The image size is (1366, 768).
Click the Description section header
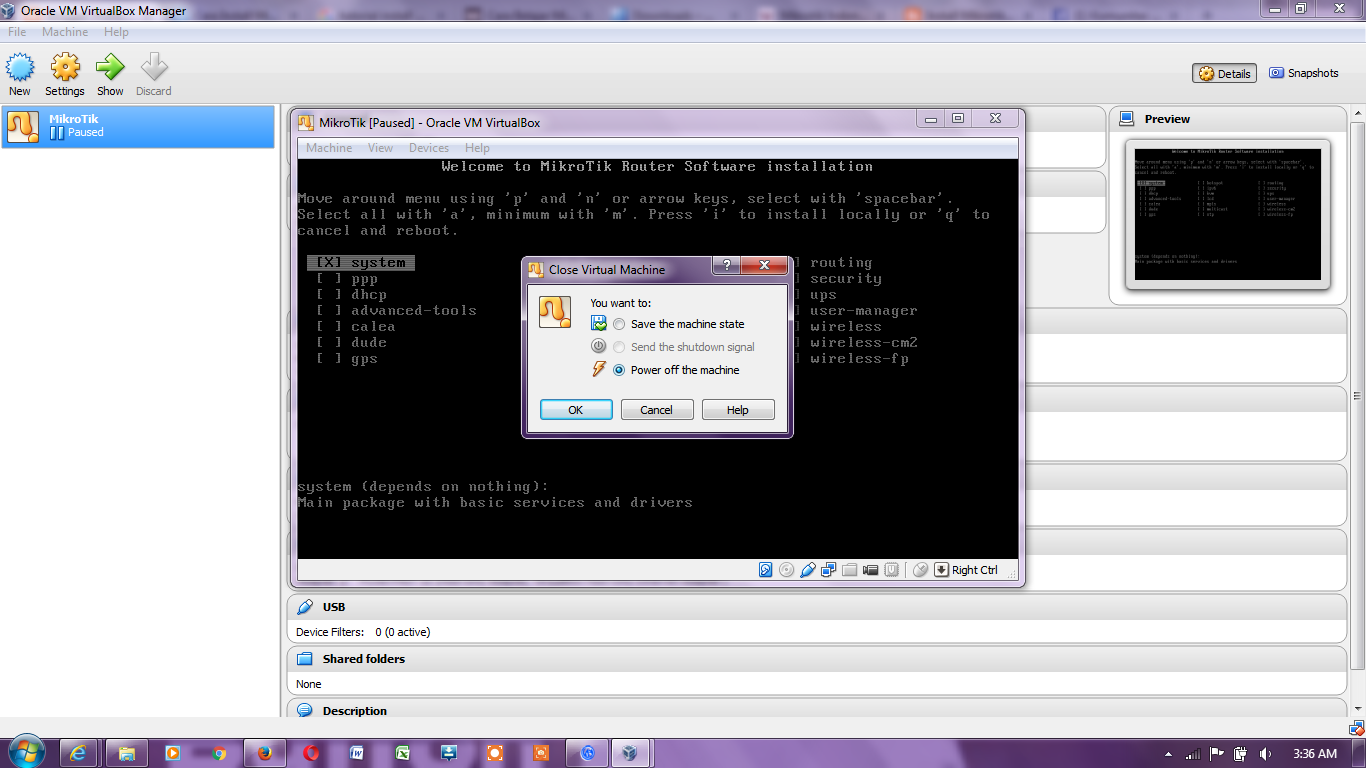point(816,710)
